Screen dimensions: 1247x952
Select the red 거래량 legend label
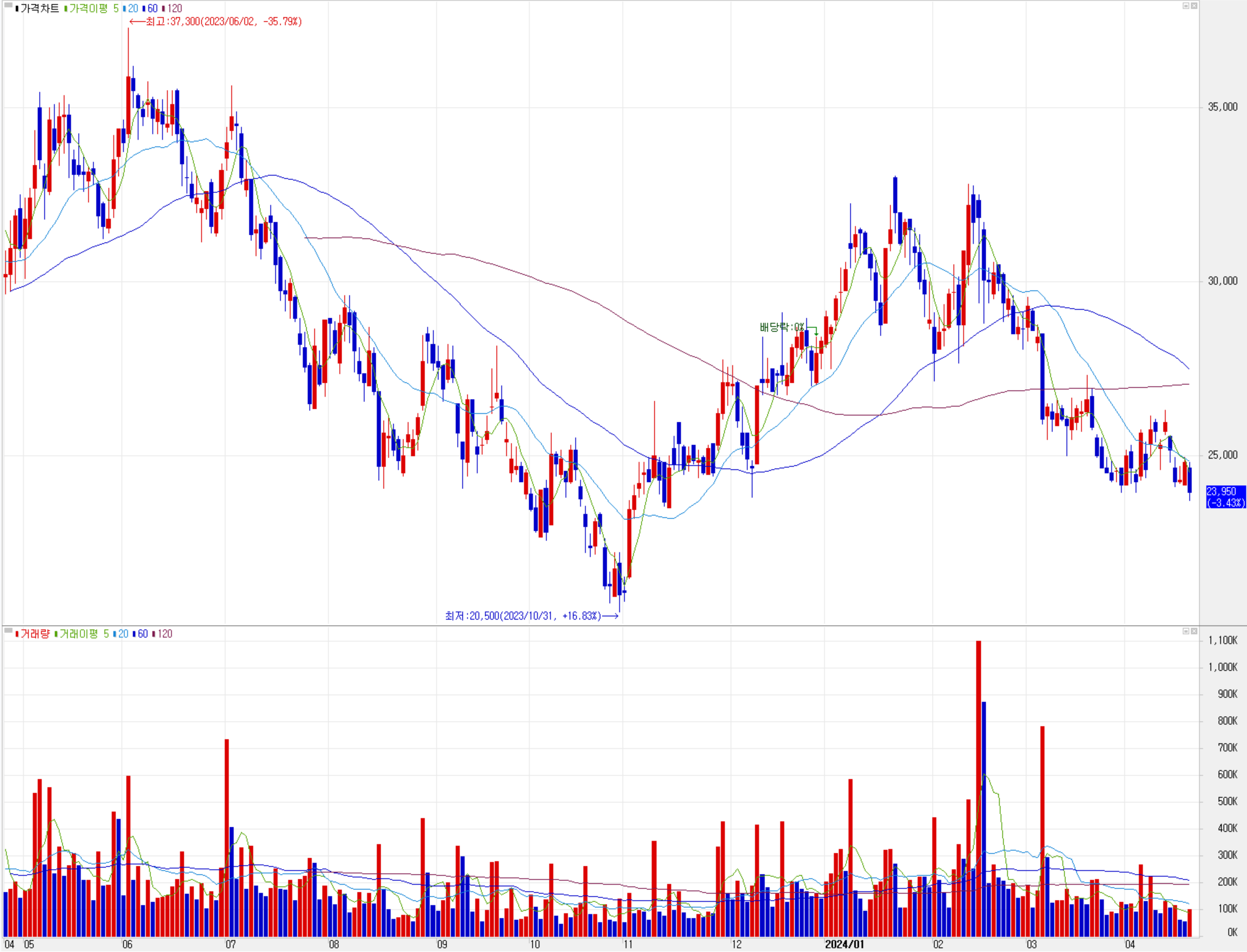coord(34,634)
